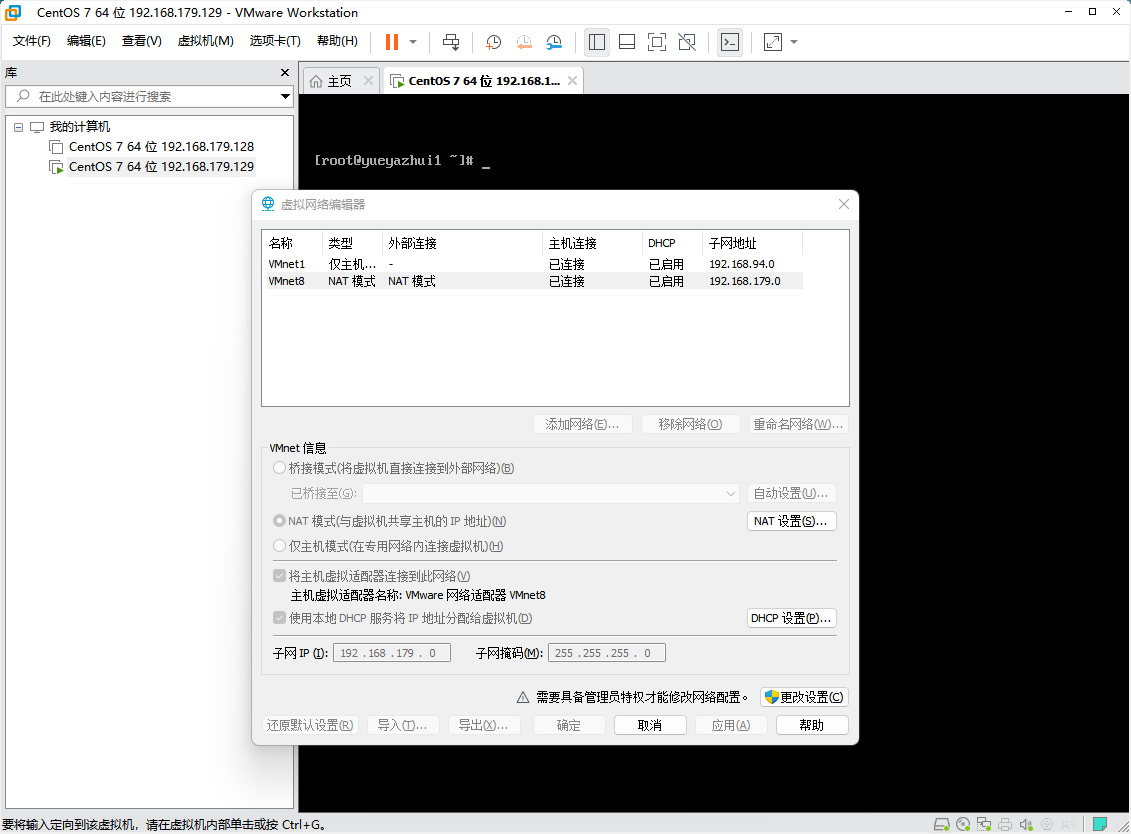This screenshot has width=1131, height=834.
Task: Close the 库 library panel
Action: (285, 72)
